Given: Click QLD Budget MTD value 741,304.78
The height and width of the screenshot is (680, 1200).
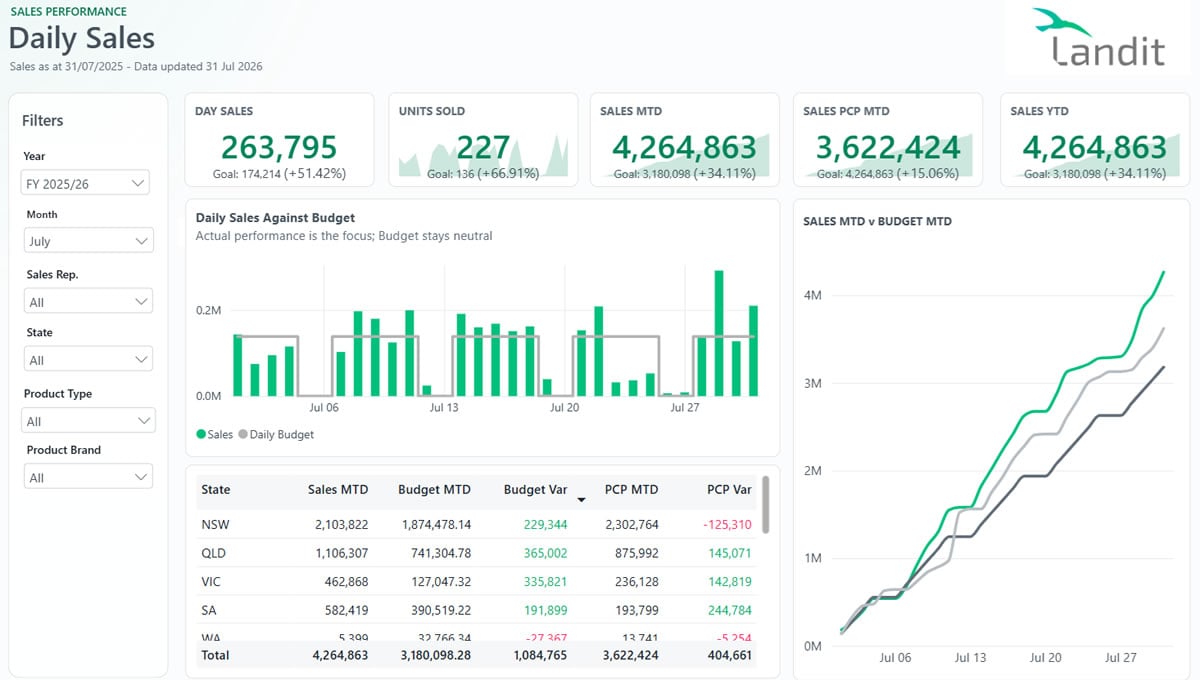Looking at the screenshot, I should [x=440, y=553].
